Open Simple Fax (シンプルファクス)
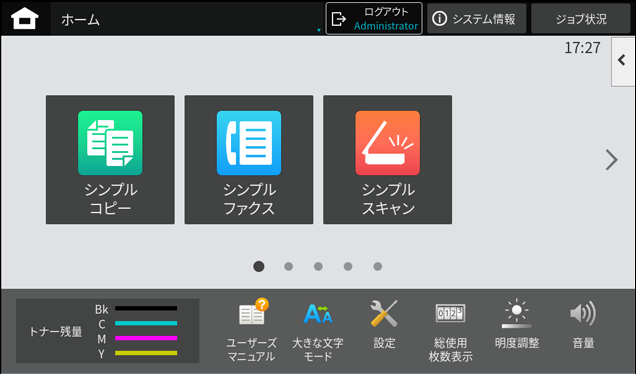Screen dimensions: 636x374 [249, 159]
